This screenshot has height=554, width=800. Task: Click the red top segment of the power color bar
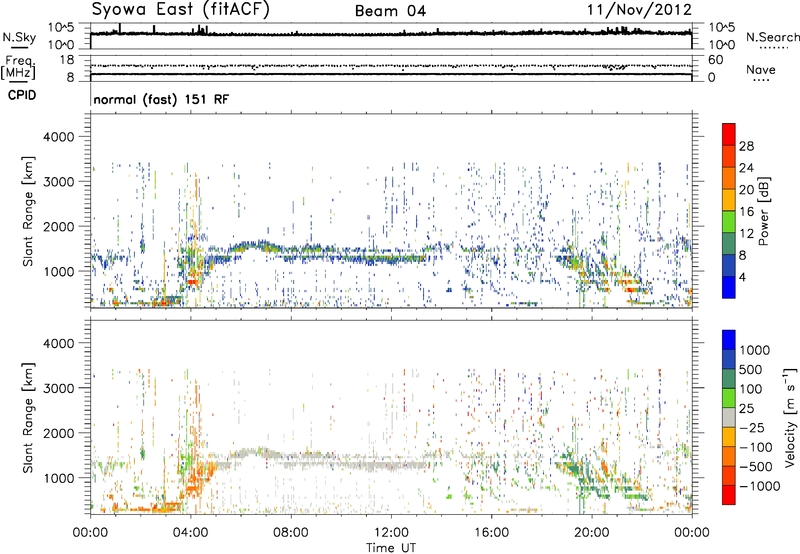click(x=729, y=134)
